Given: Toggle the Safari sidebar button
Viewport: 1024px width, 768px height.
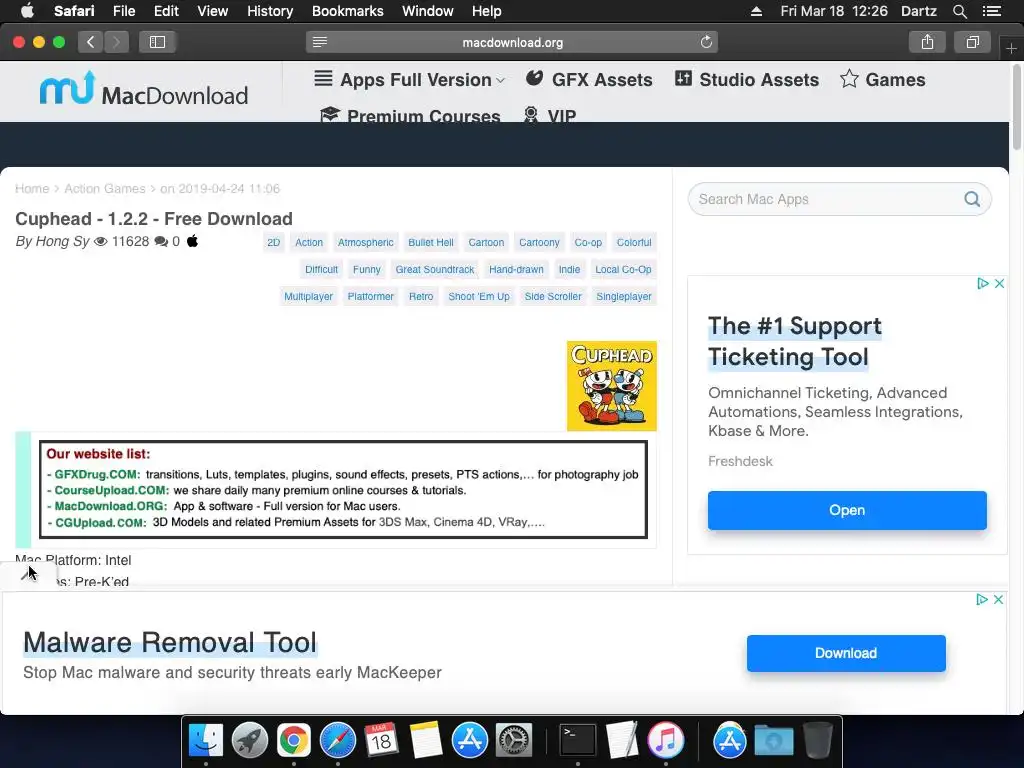Looking at the screenshot, I should (157, 42).
